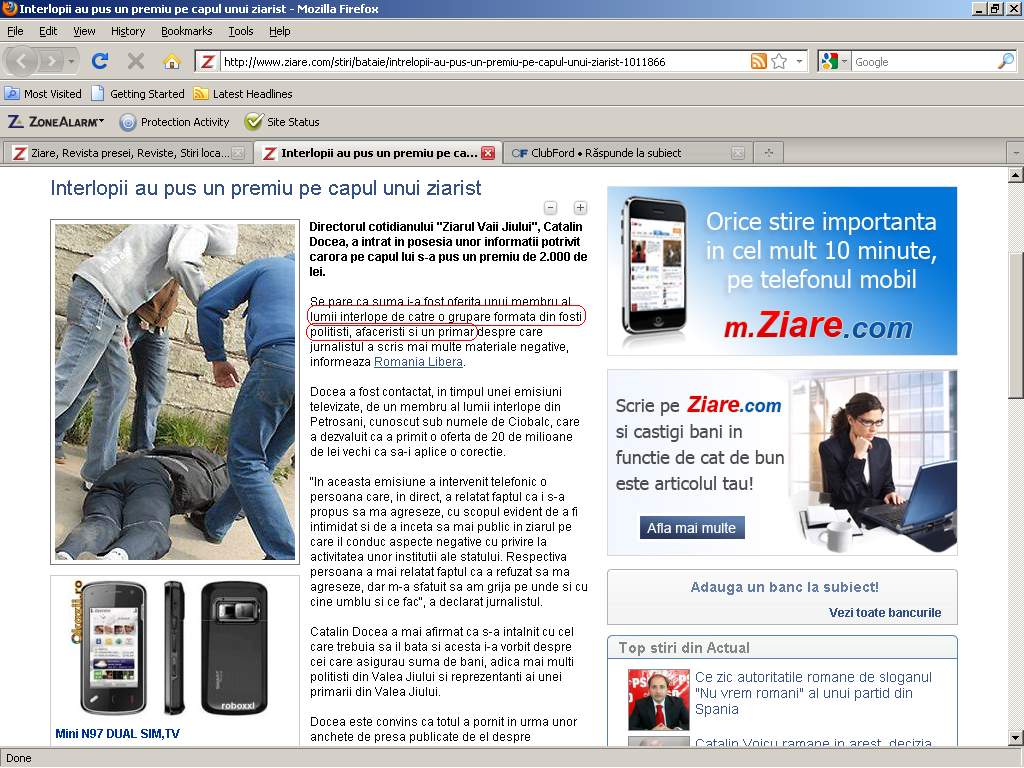Increase article text size with plus button

[580, 208]
